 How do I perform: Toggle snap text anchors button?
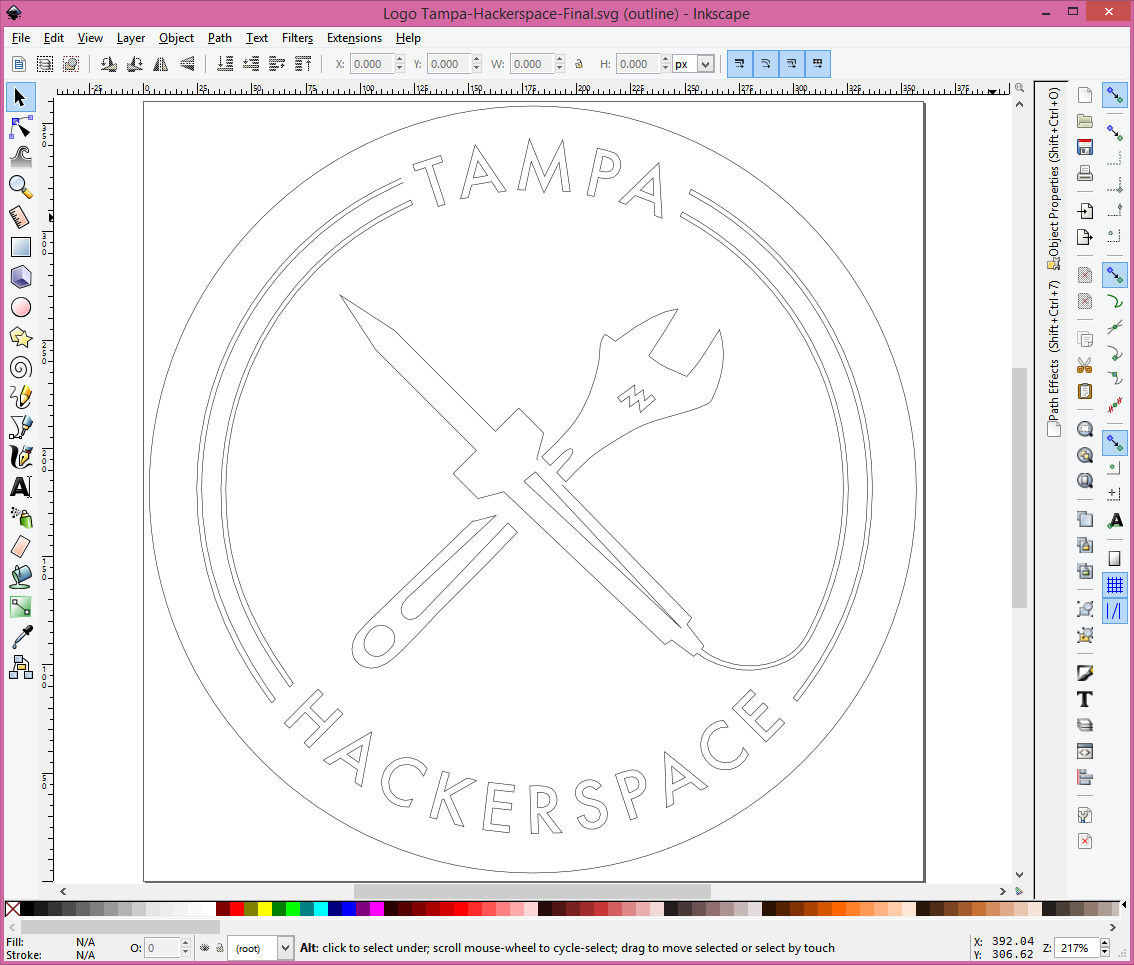(x=1114, y=521)
